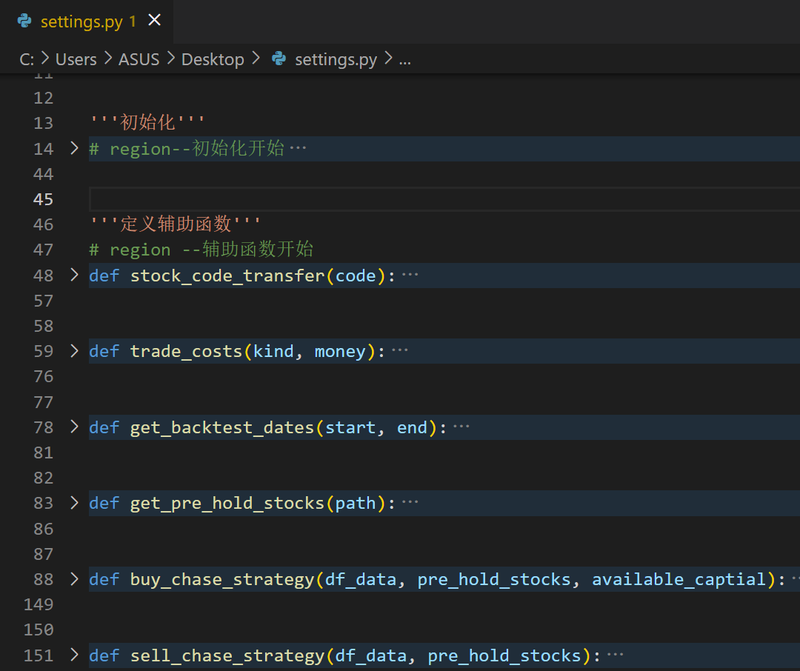Open the Desktop breadcrumb folder

(213, 60)
